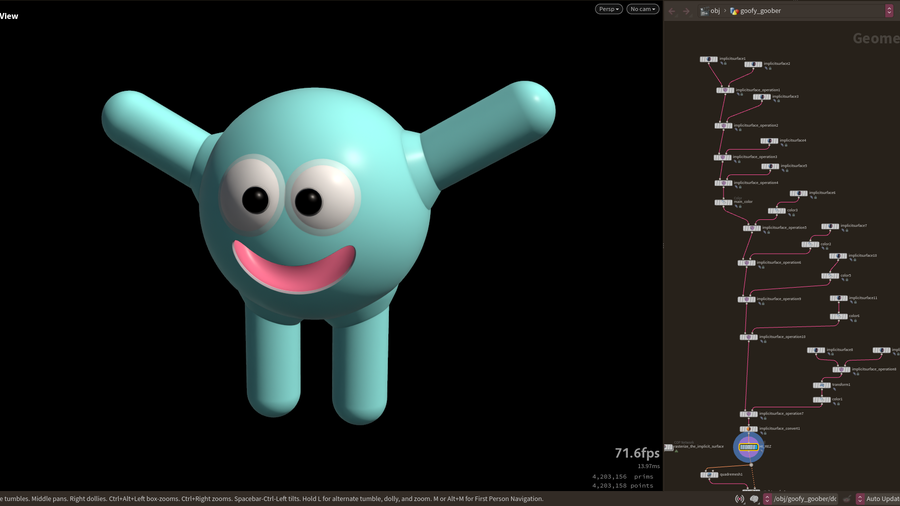Click the highlighted node with blue display ring

pyautogui.click(x=748, y=447)
